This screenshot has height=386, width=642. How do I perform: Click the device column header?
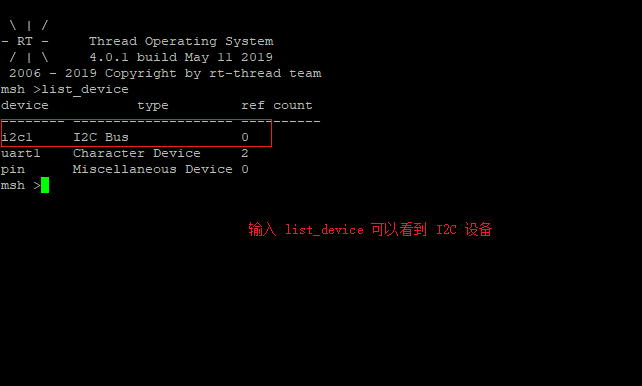click(x=25, y=105)
